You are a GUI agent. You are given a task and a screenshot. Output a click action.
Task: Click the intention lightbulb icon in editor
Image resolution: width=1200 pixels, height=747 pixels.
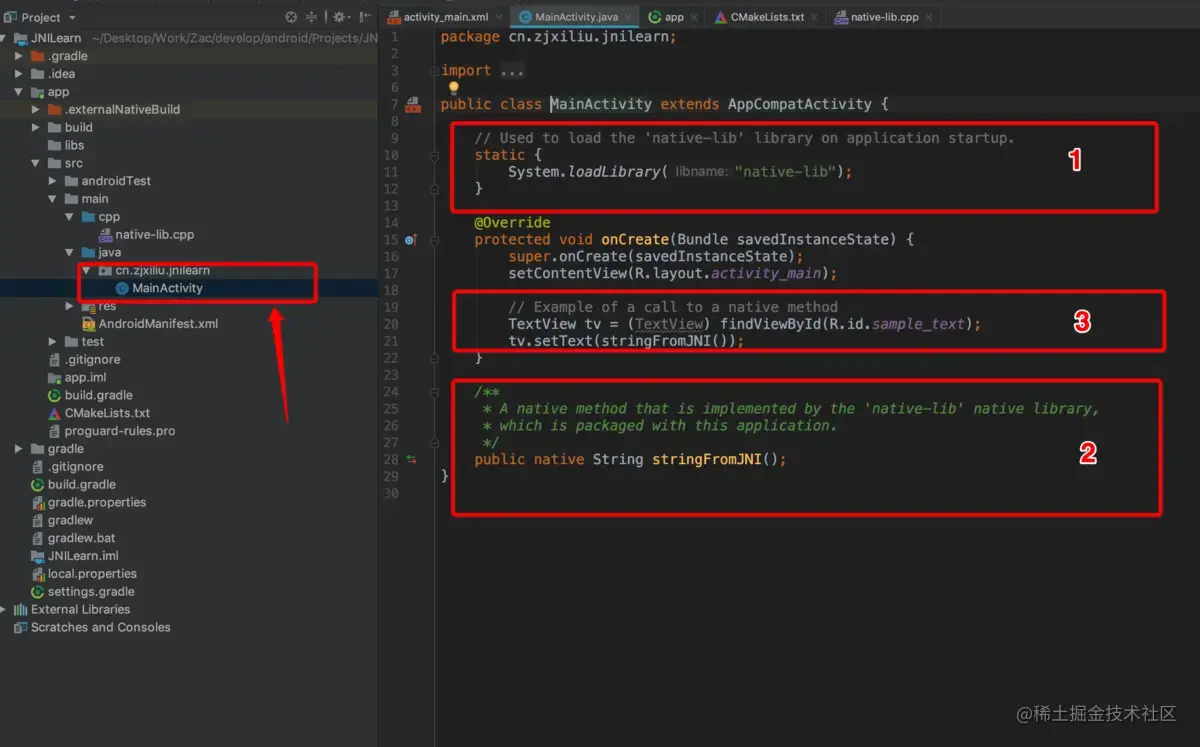[453, 88]
